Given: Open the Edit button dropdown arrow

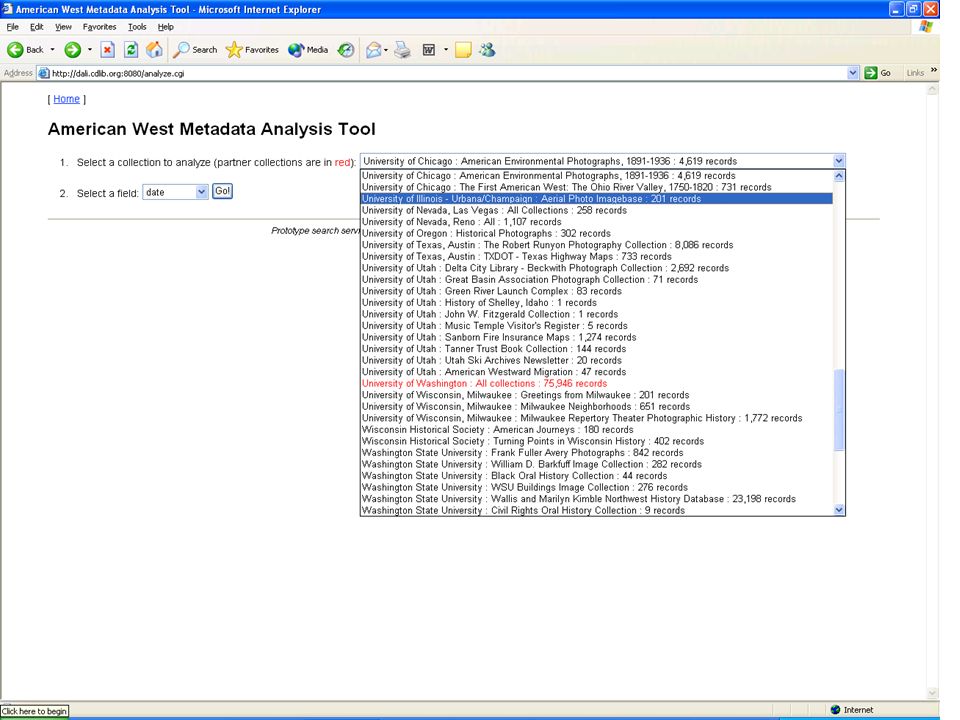Looking at the screenshot, I should click(x=446, y=50).
